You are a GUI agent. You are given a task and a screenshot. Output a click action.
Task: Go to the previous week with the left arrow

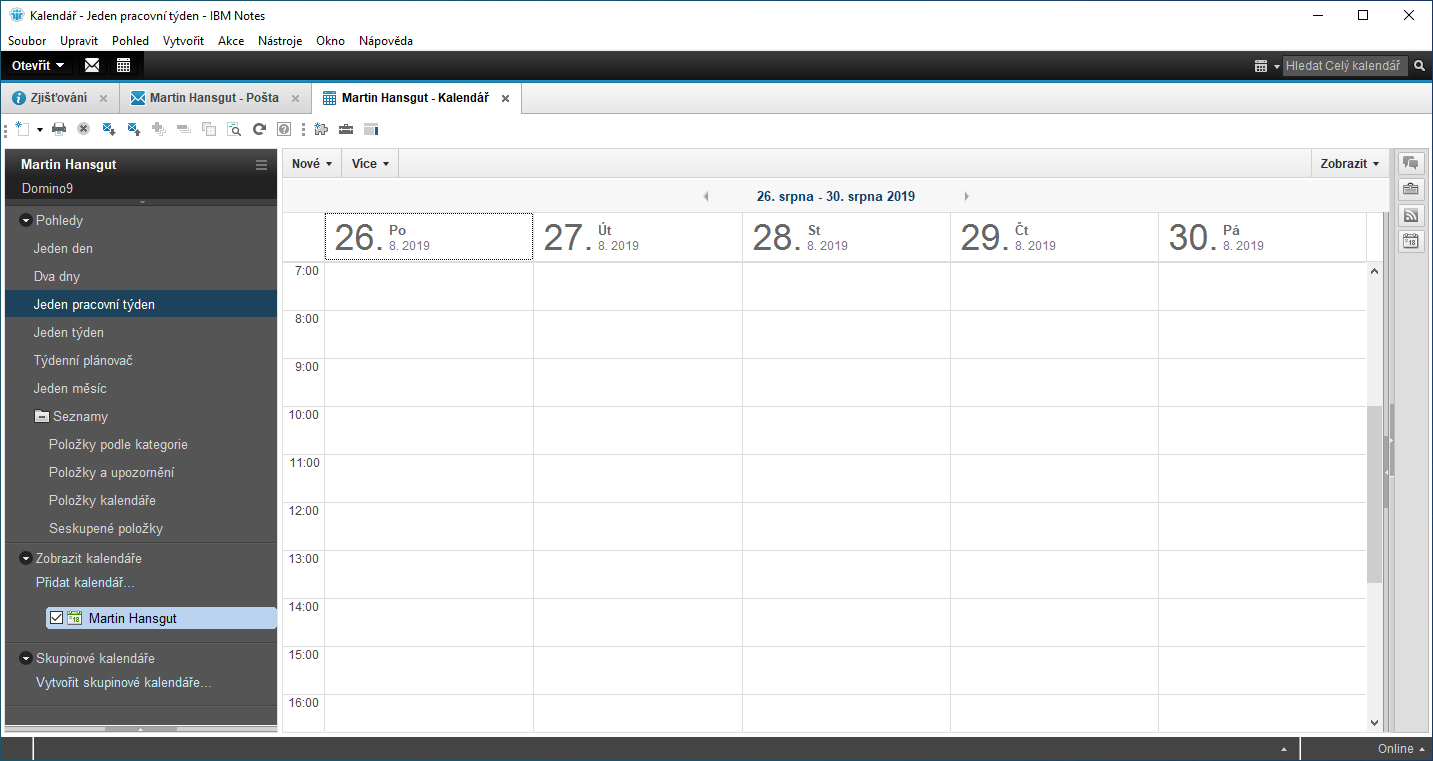coord(706,197)
